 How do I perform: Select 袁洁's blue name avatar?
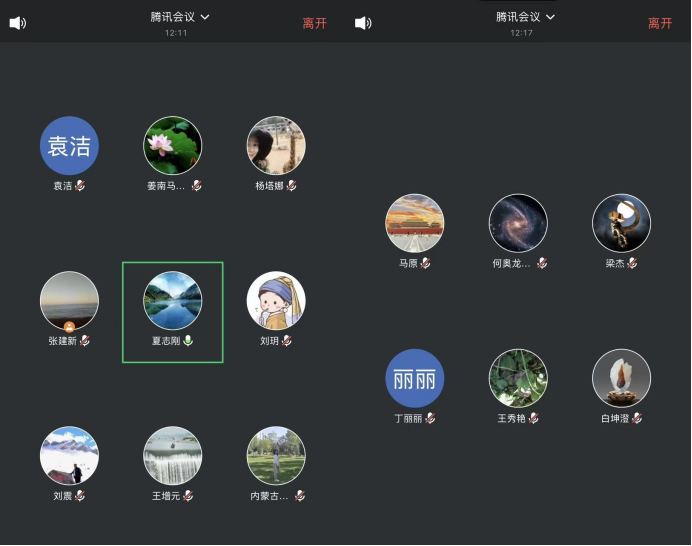[69, 146]
